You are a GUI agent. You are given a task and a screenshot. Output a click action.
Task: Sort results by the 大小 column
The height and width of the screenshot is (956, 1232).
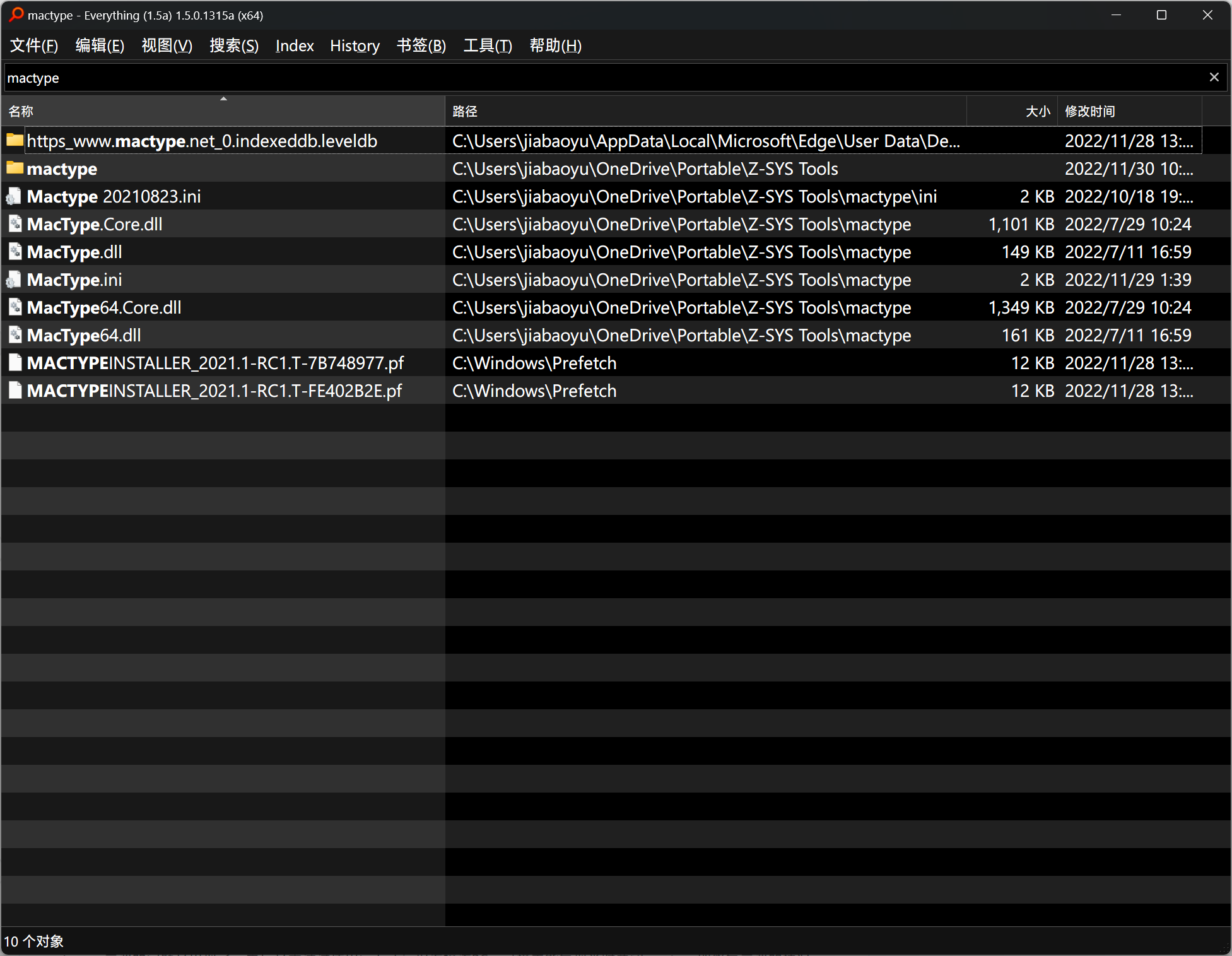coord(1038,111)
